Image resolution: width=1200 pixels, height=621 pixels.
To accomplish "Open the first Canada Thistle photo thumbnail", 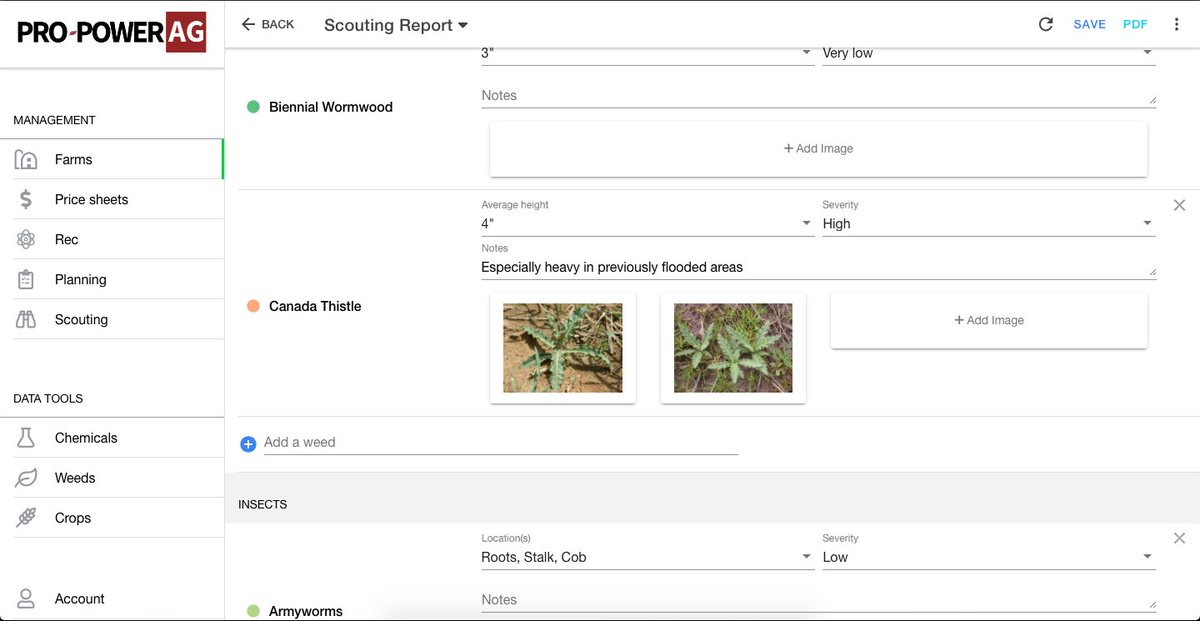I will pos(562,348).
